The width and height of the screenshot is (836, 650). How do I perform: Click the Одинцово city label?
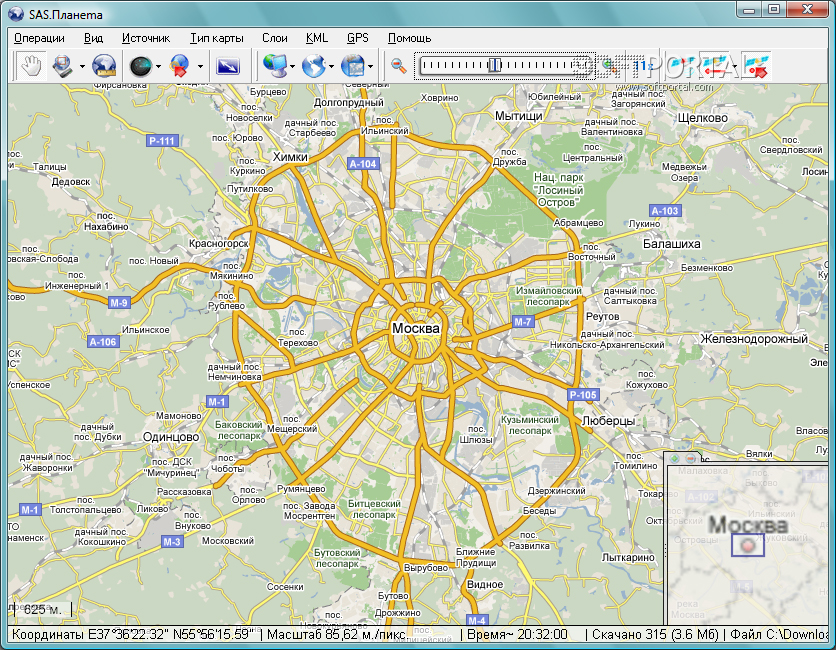click(x=171, y=437)
